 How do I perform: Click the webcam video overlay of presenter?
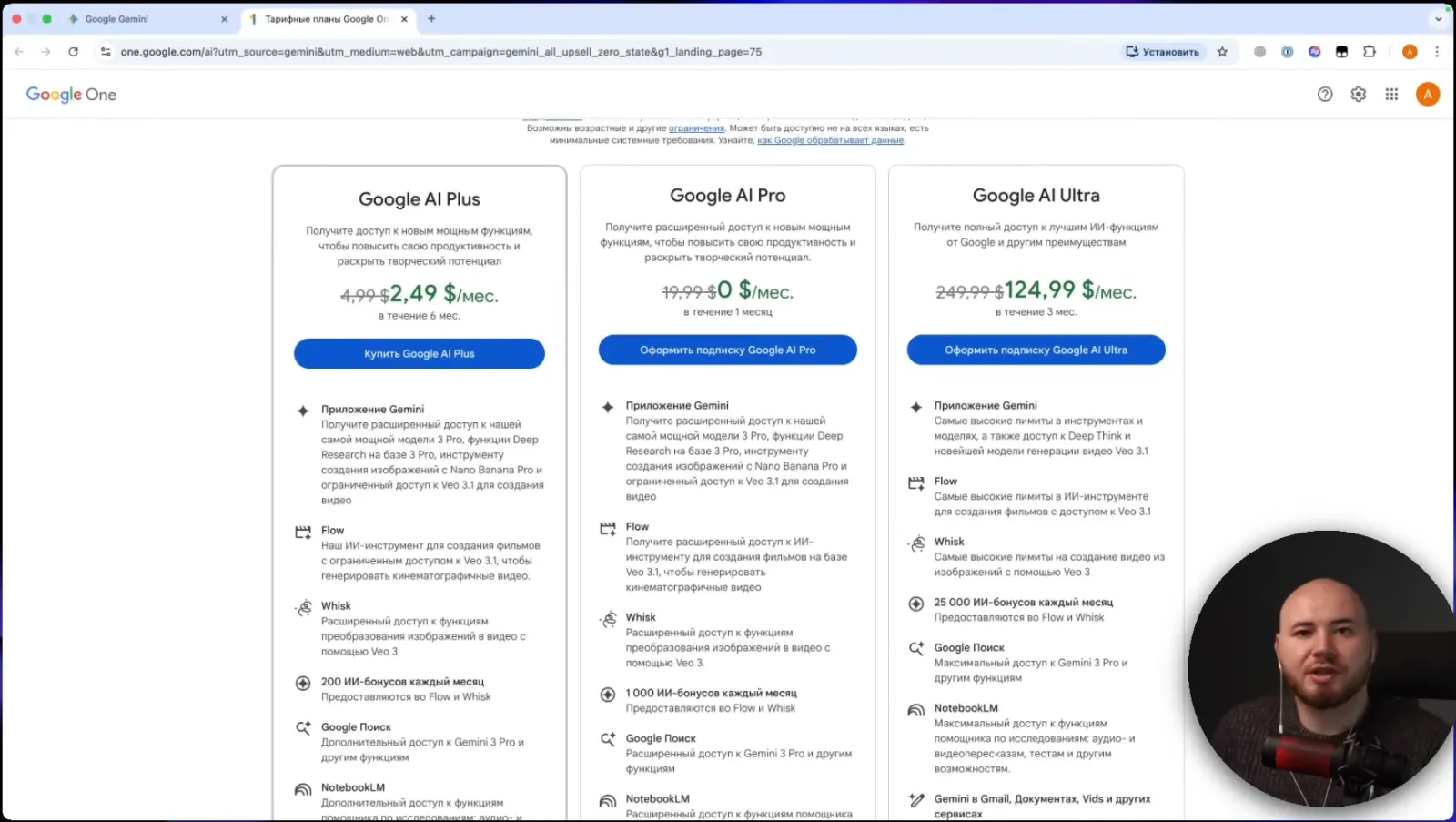(1321, 669)
